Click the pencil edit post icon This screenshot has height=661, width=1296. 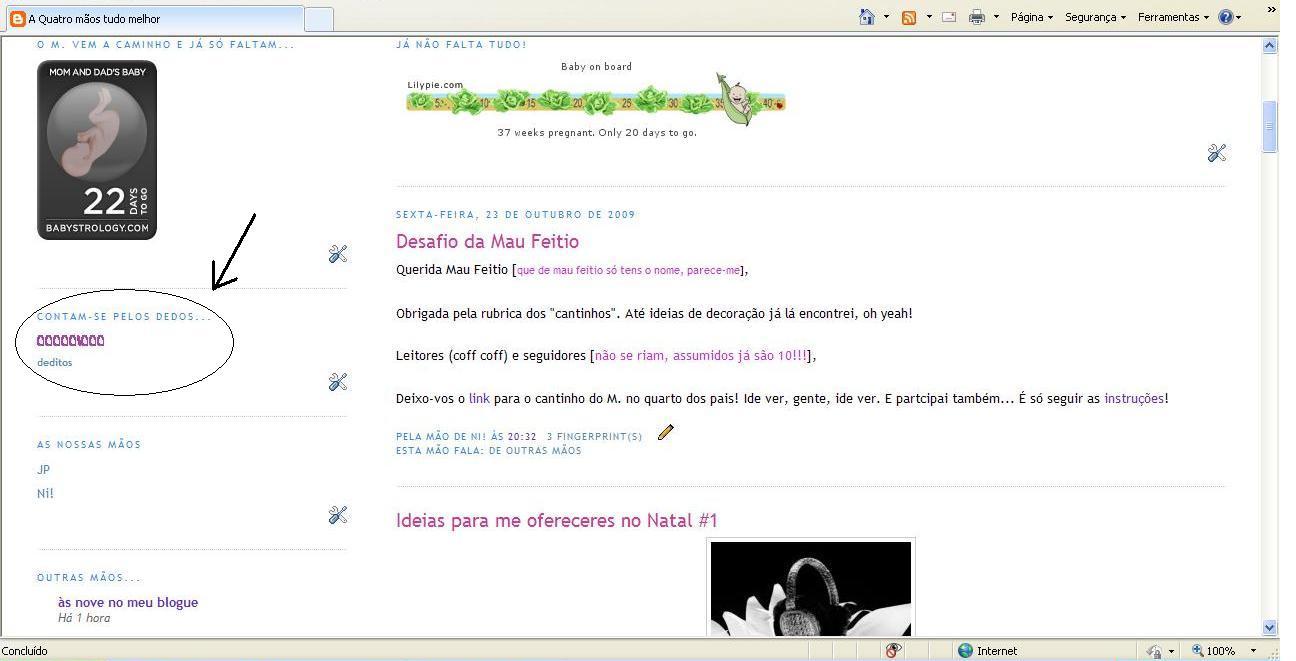[665, 432]
